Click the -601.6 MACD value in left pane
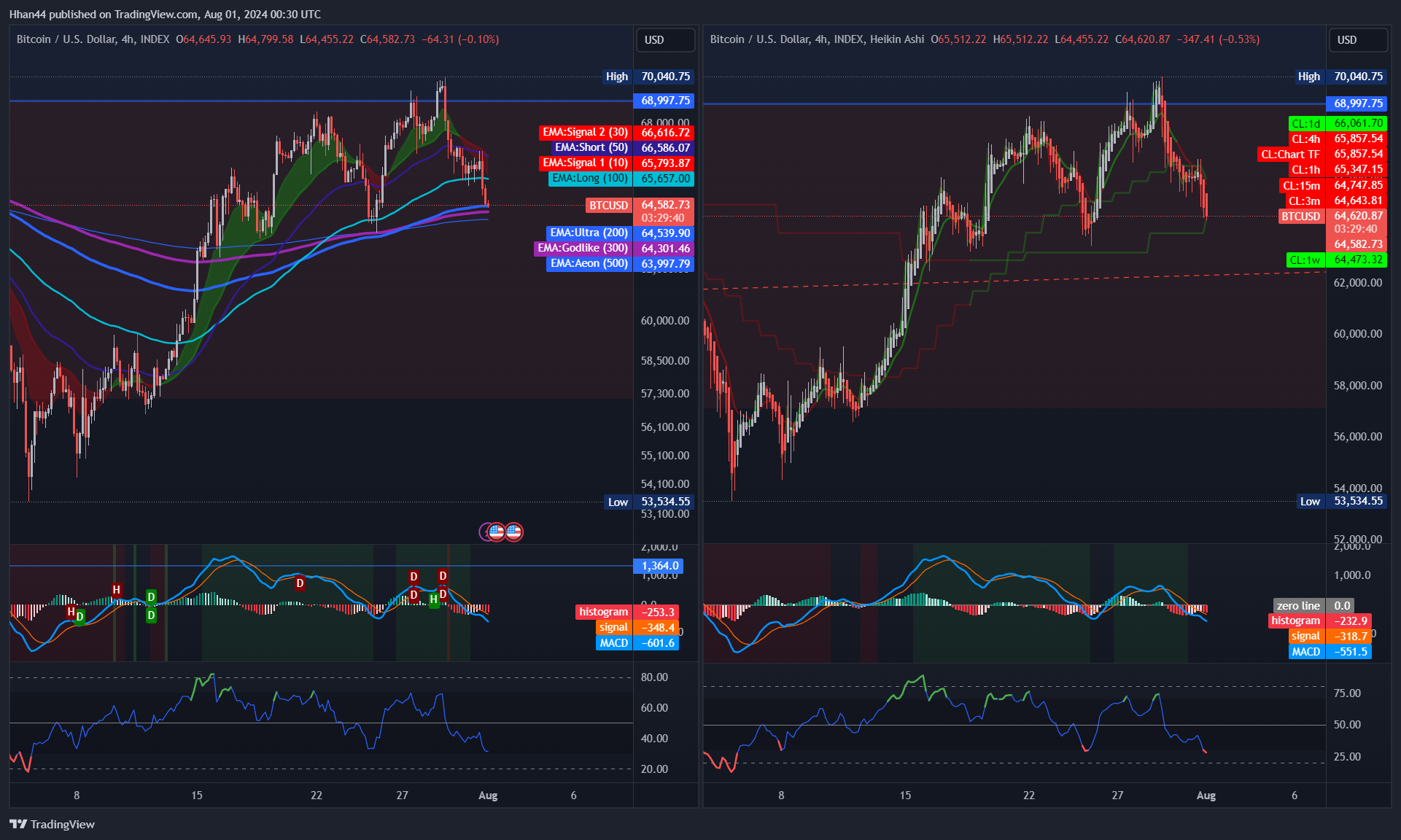 (657, 642)
